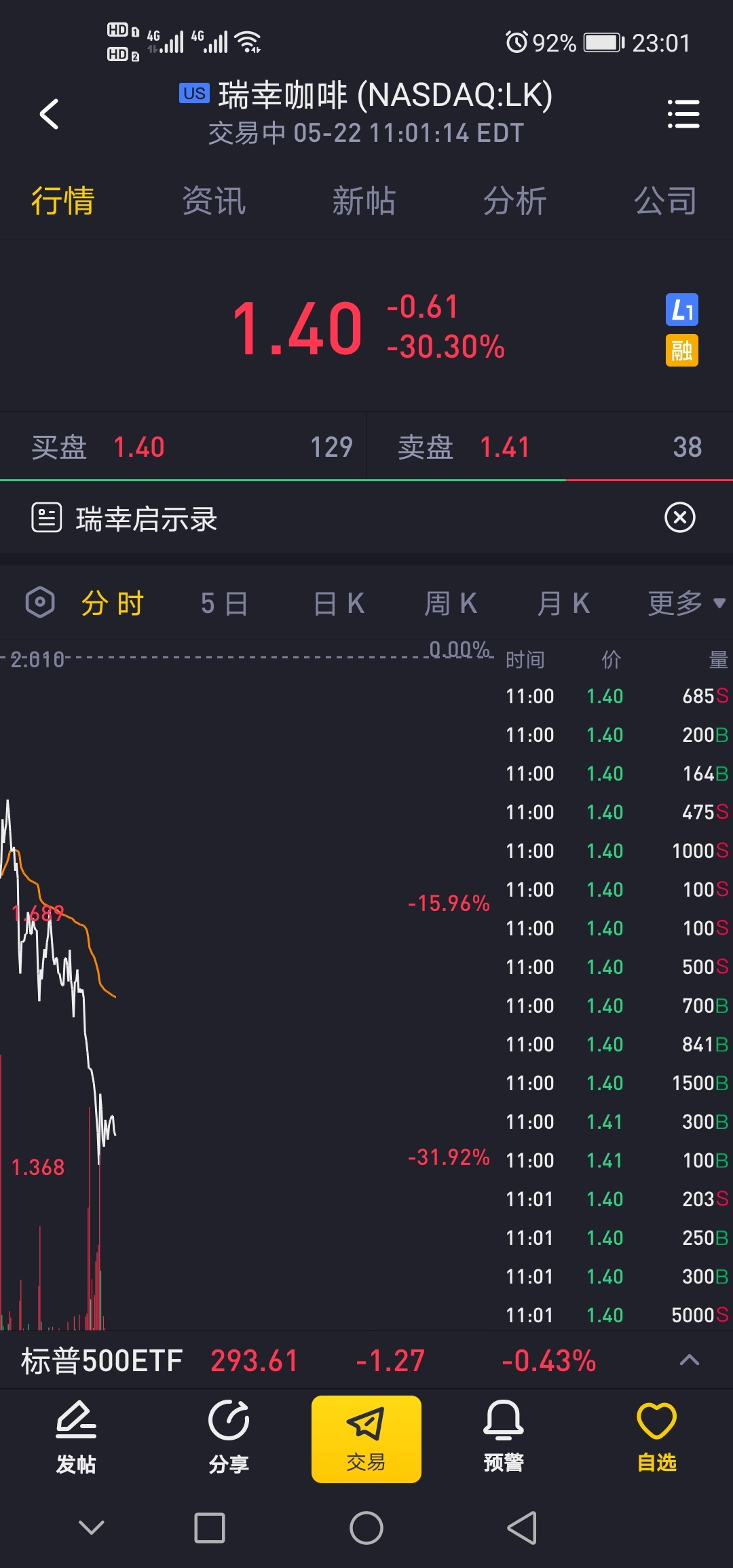Expand the 标普500ETF index bar chevron

tap(689, 1360)
